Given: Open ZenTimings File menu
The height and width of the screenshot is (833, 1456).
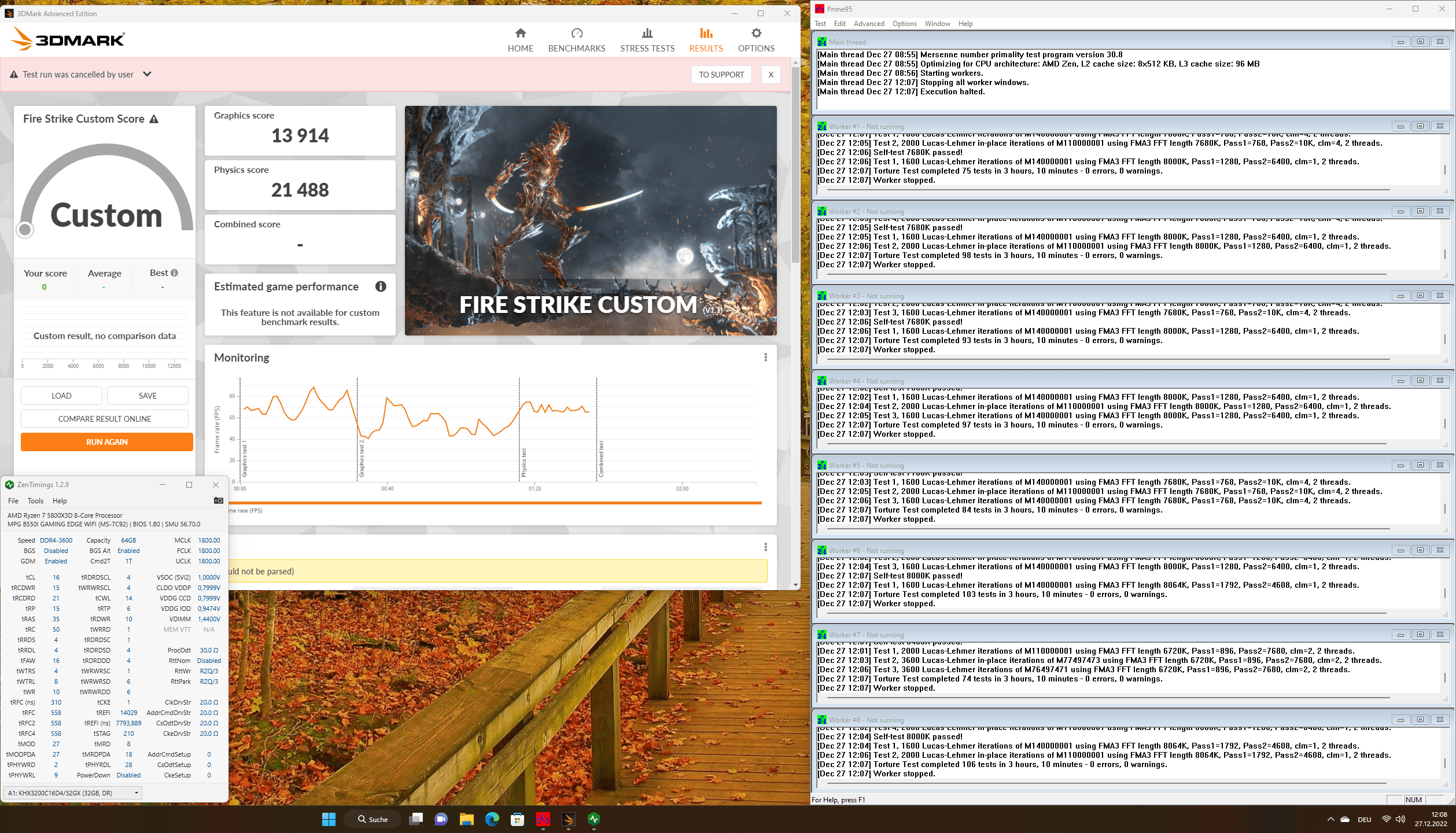Looking at the screenshot, I should pyautogui.click(x=13, y=501).
